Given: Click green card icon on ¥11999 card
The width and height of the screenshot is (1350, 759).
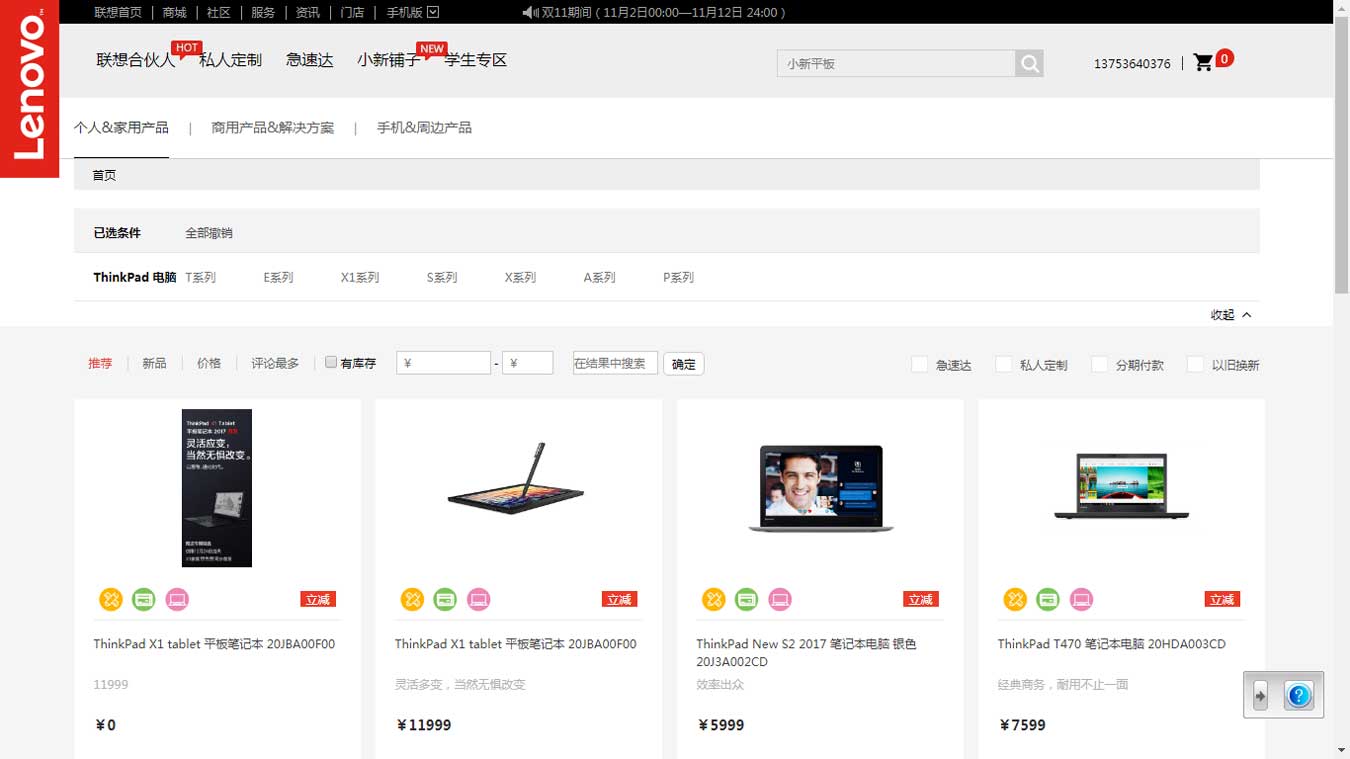Looking at the screenshot, I should coord(445,599).
